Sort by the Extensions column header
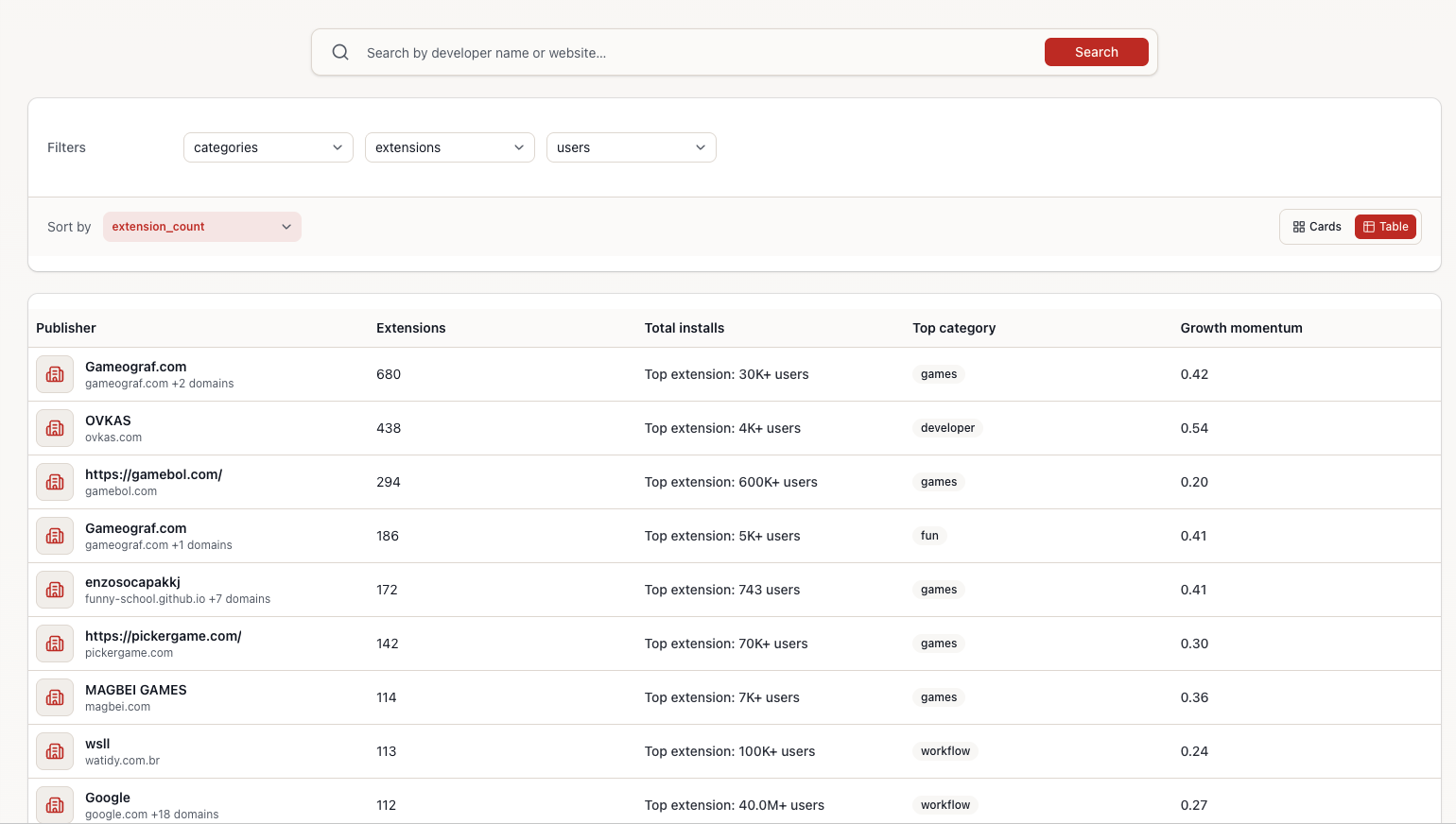Image resolution: width=1456 pixels, height=824 pixels. [411, 328]
